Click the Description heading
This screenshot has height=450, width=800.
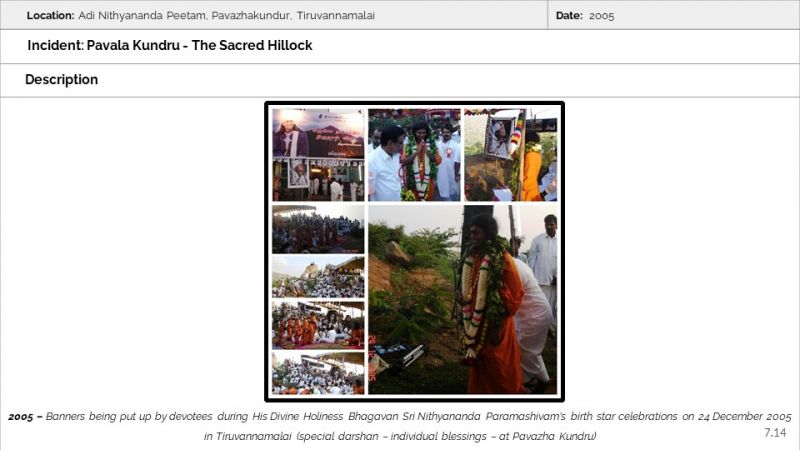coord(61,80)
